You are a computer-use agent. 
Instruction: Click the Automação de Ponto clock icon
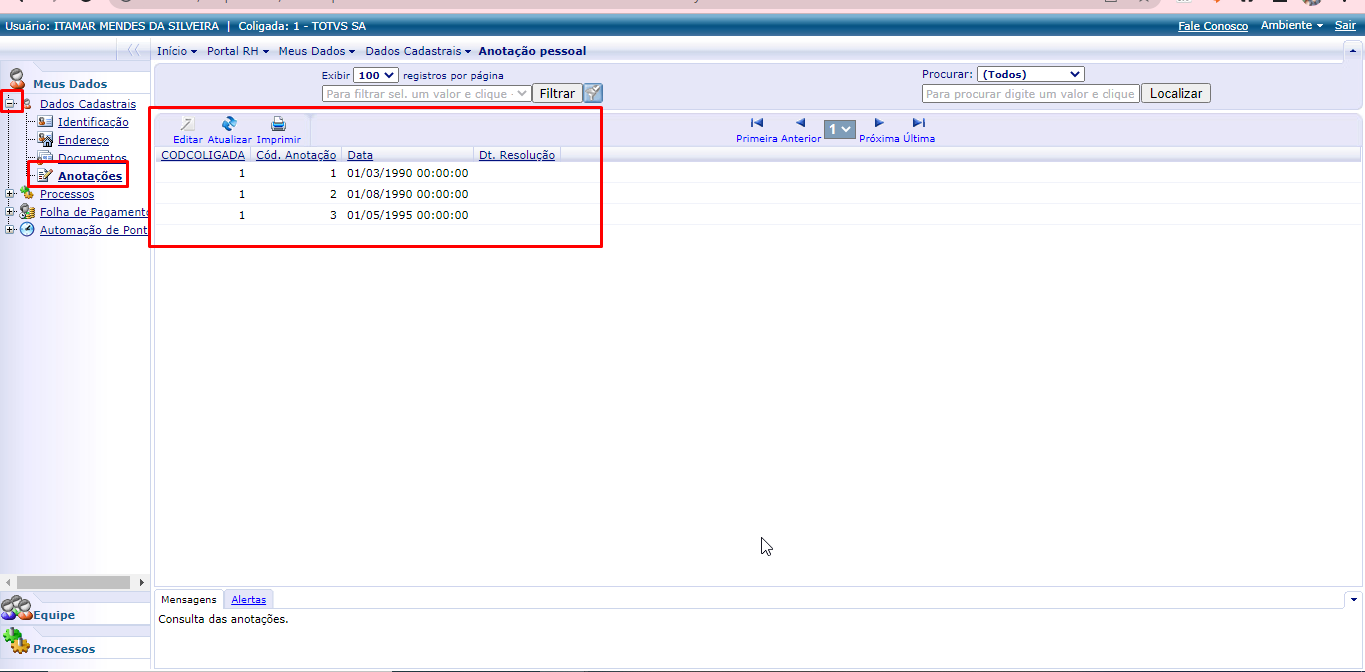(x=27, y=230)
